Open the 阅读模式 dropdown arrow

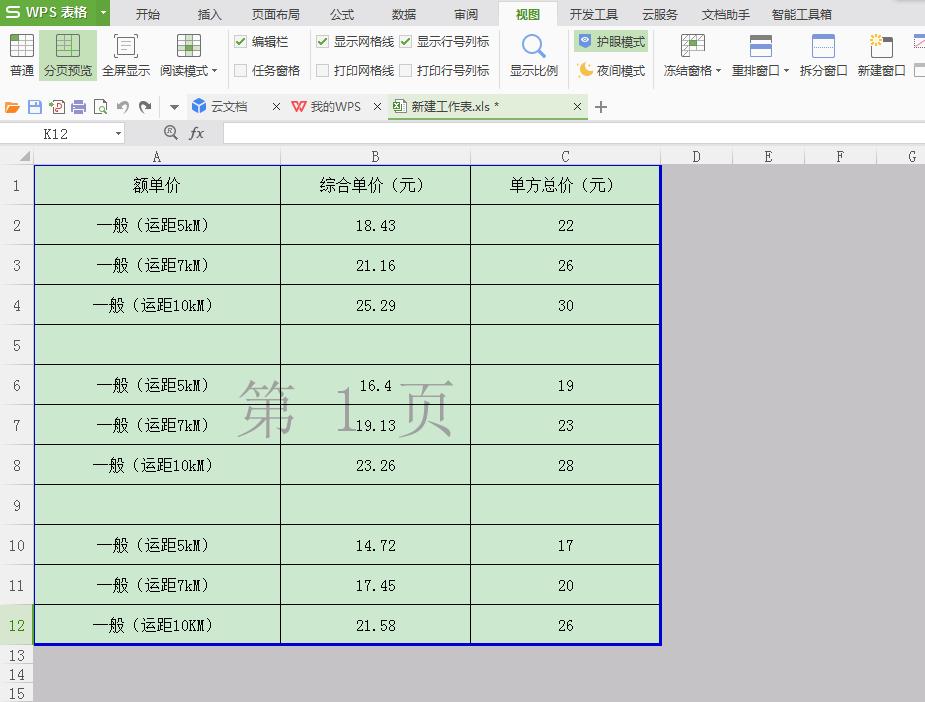click(x=212, y=70)
